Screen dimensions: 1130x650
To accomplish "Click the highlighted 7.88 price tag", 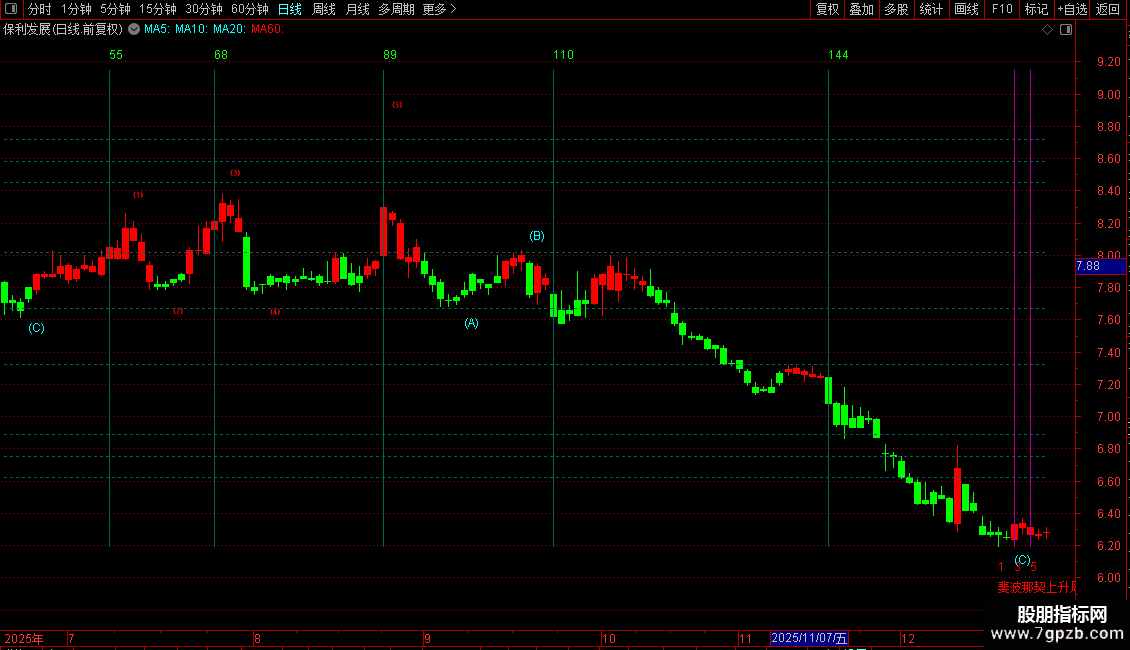I will click(1100, 266).
